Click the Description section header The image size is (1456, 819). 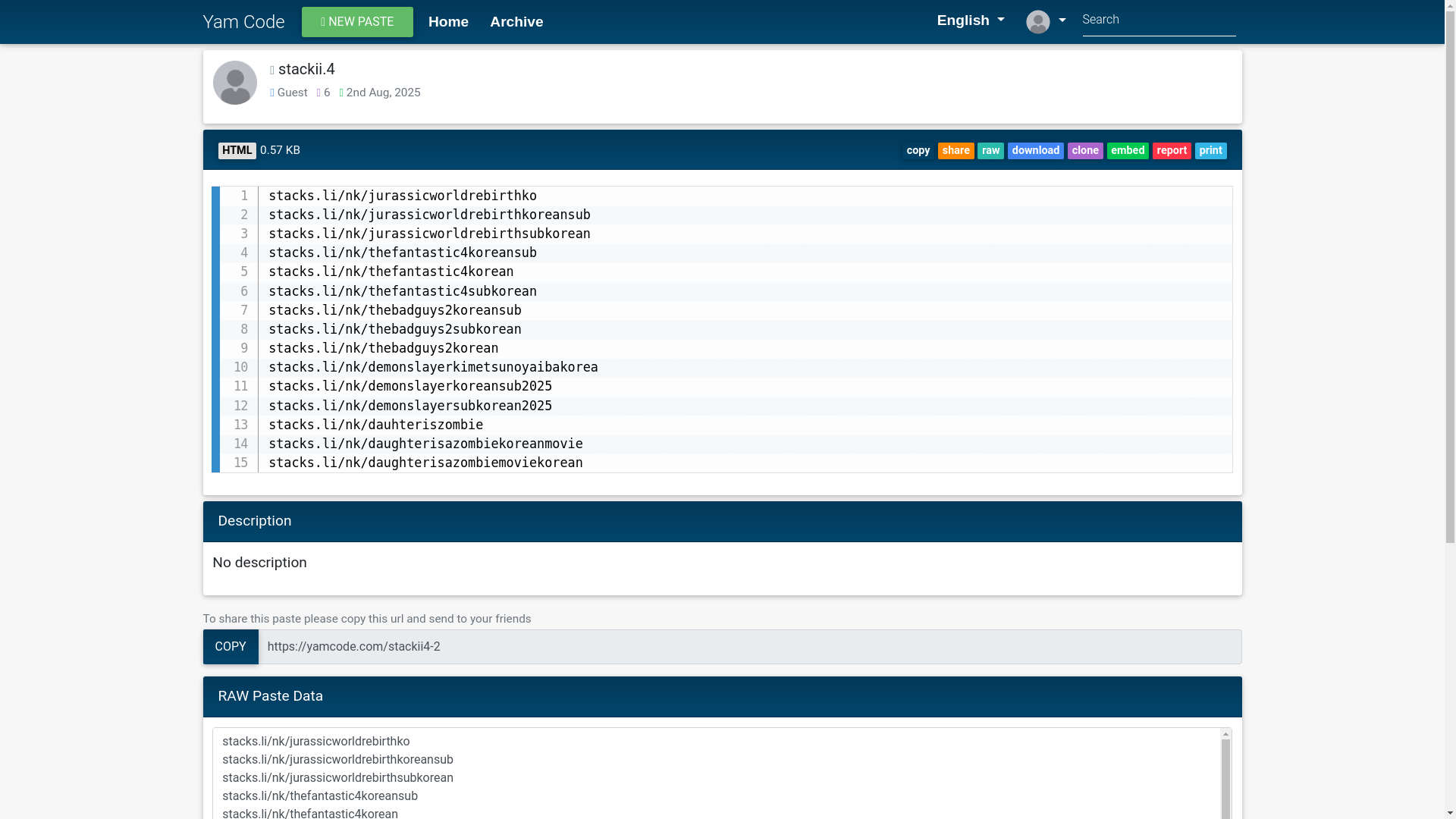[x=722, y=522]
